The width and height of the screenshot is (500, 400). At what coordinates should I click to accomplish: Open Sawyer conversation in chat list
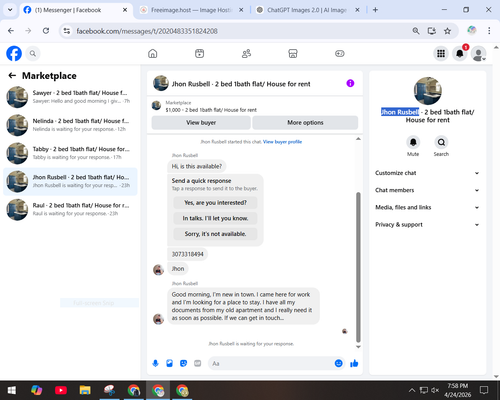pos(70,97)
